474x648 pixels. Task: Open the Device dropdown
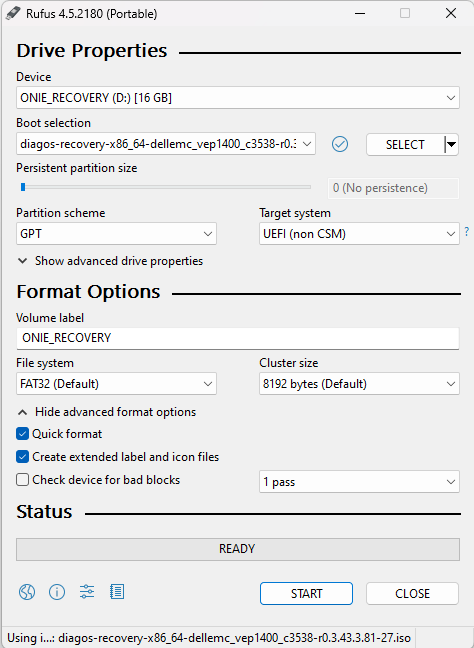pos(238,98)
